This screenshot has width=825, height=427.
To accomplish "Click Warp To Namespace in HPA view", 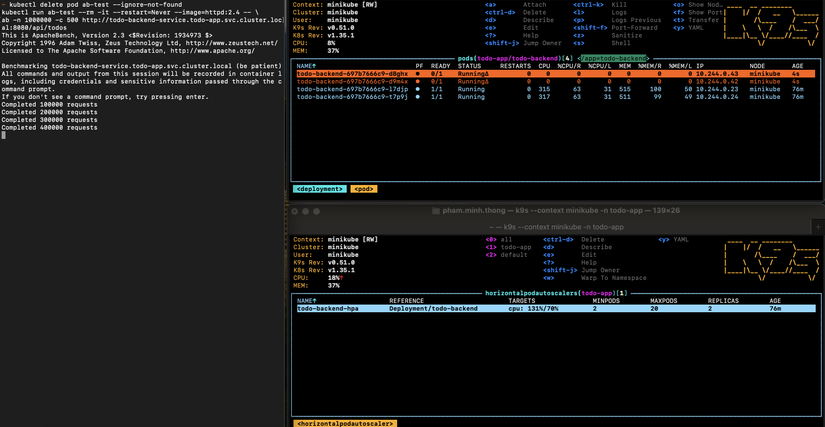I will tap(613, 278).
